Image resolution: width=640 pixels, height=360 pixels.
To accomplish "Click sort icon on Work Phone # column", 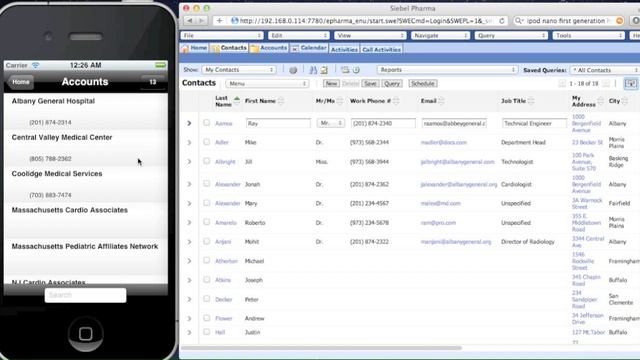I will click(x=396, y=101).
